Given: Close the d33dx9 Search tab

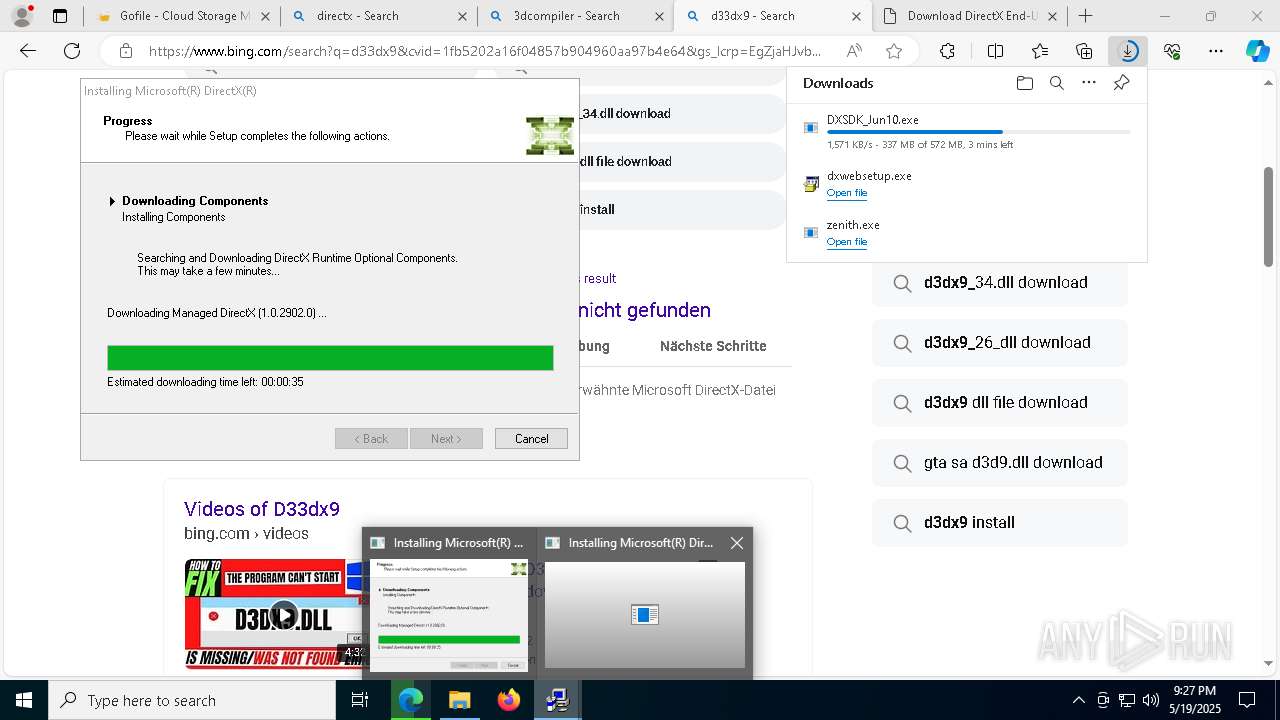Looking at the screenshot, I should tap(857, 16).
